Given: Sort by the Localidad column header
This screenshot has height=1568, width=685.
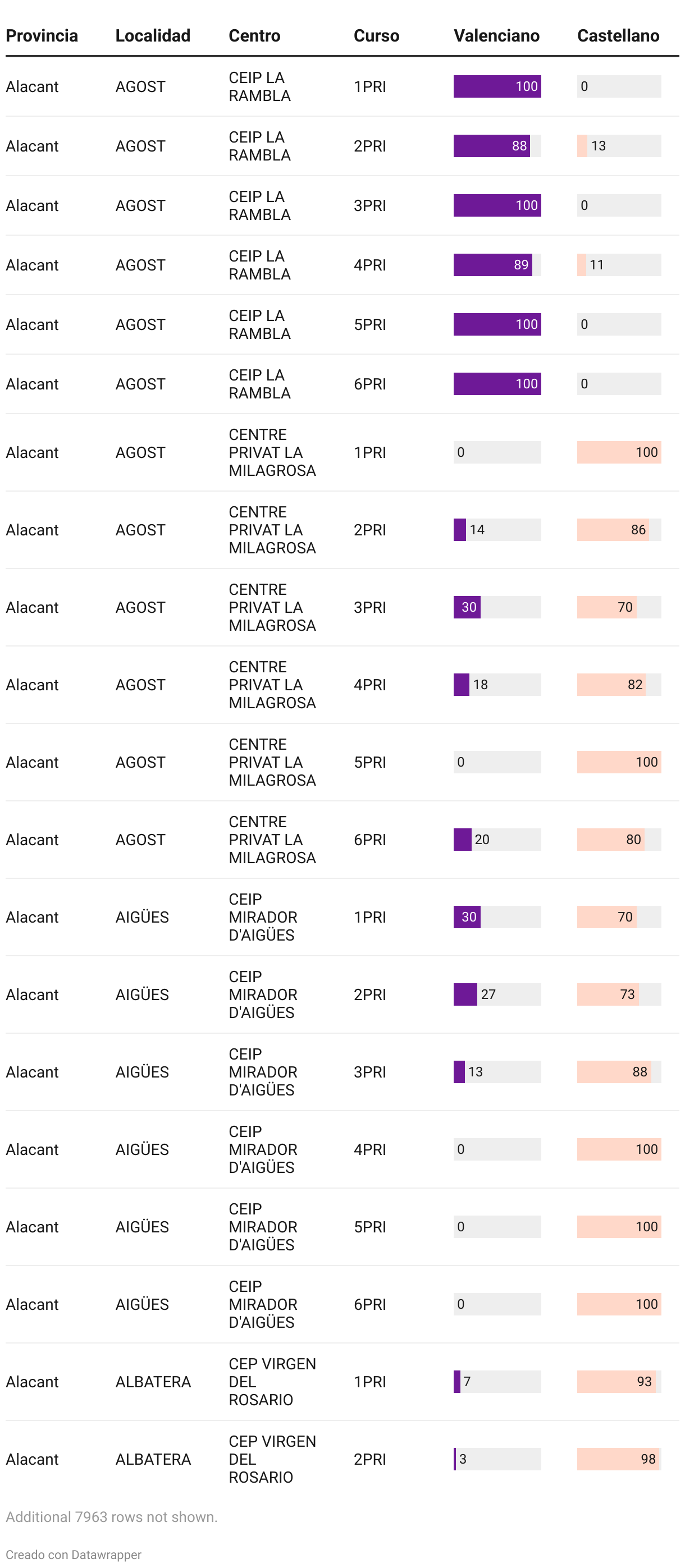Looking at the screenshot, I should pos(152,36).
